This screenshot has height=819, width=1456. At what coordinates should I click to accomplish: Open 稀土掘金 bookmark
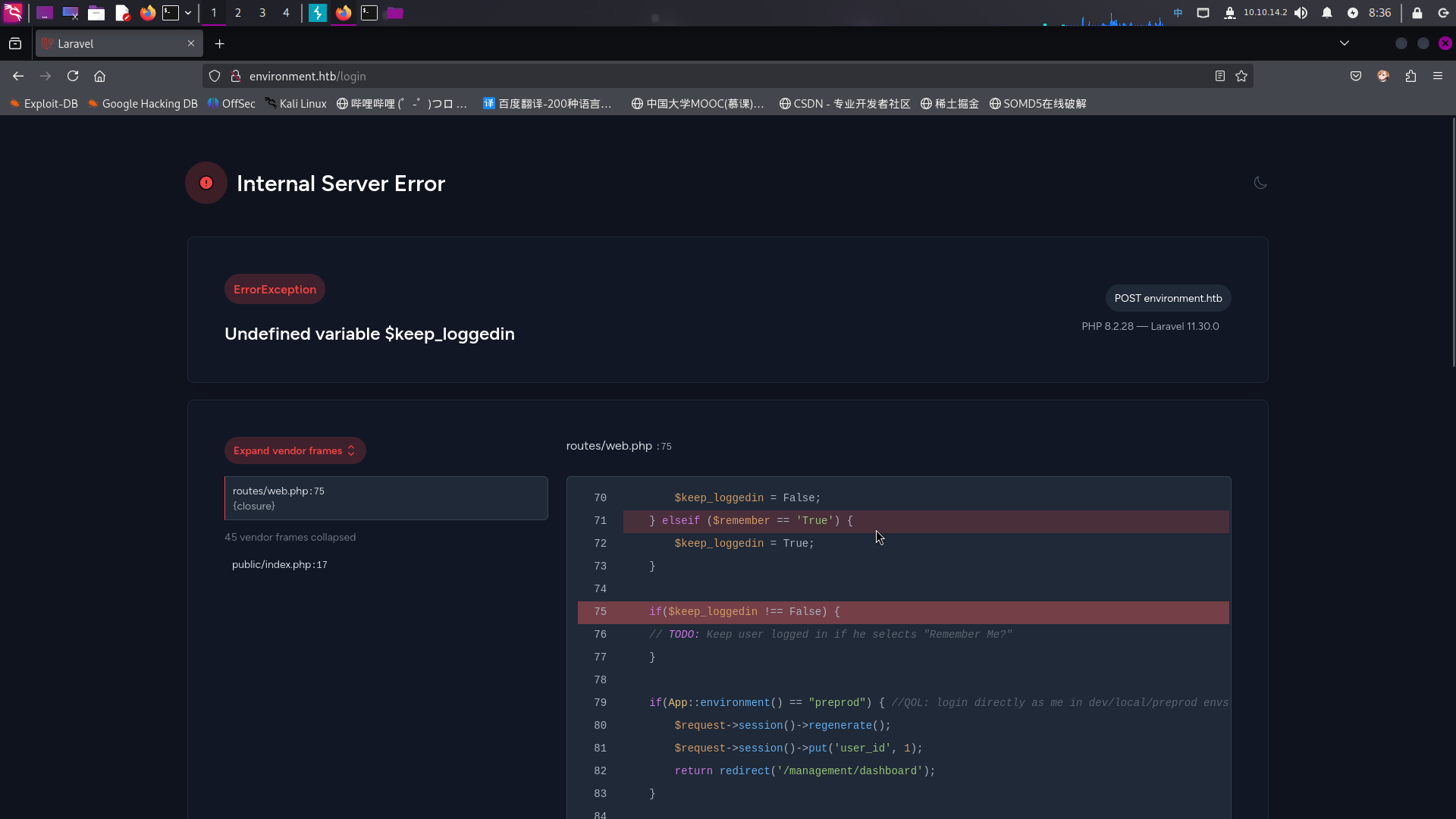(949, 104)
